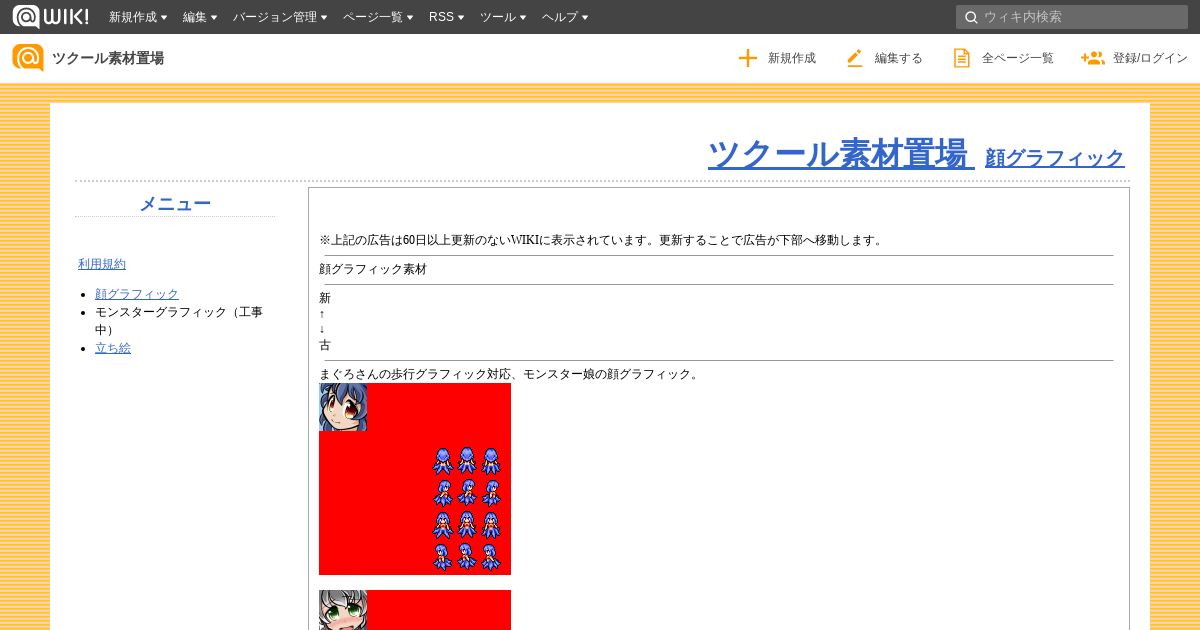Open the 編集 dropdown in top bar
This screenshot has height=630, width=1200.
tap(200, 17)
